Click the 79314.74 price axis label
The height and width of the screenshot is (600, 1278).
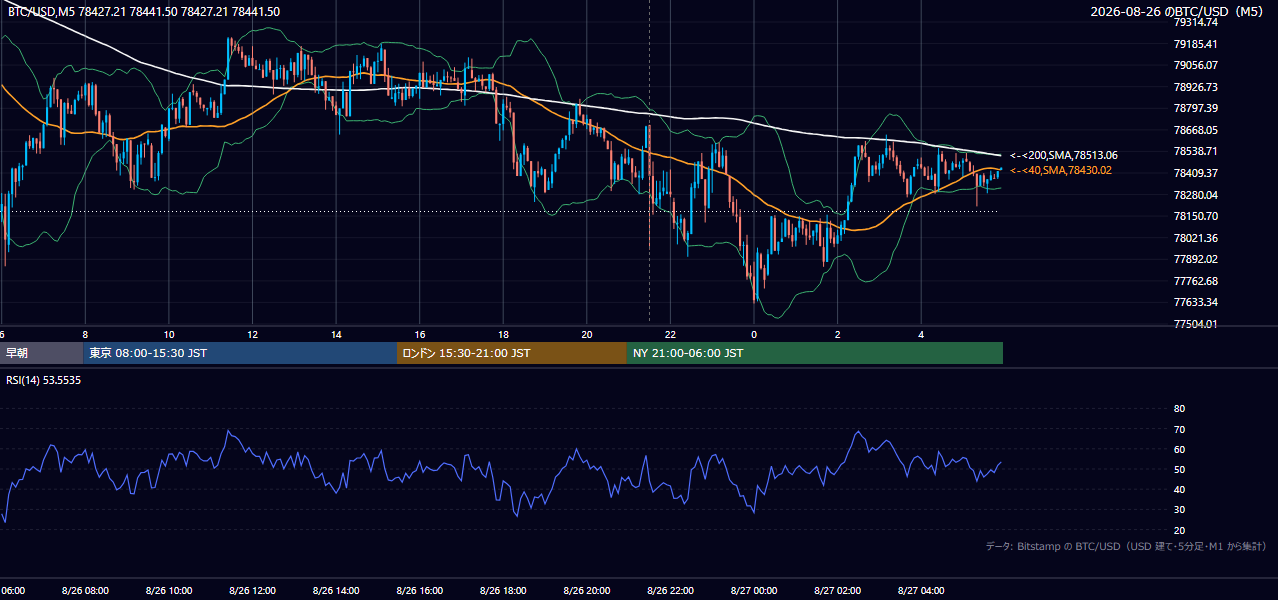click(1196, 22)
